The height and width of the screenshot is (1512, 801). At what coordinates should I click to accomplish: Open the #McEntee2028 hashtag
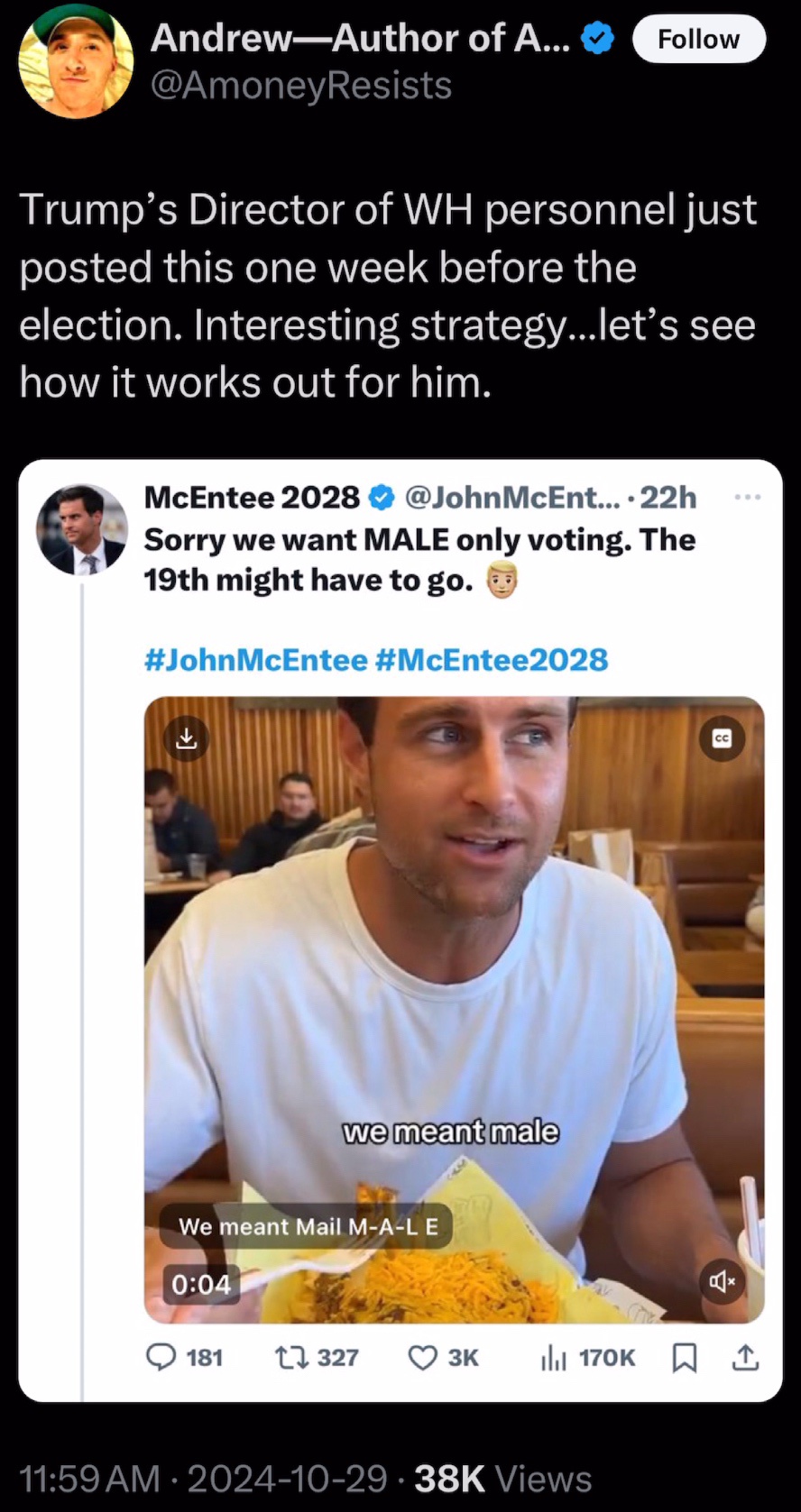pyautogui.click(x=490, y=660)
